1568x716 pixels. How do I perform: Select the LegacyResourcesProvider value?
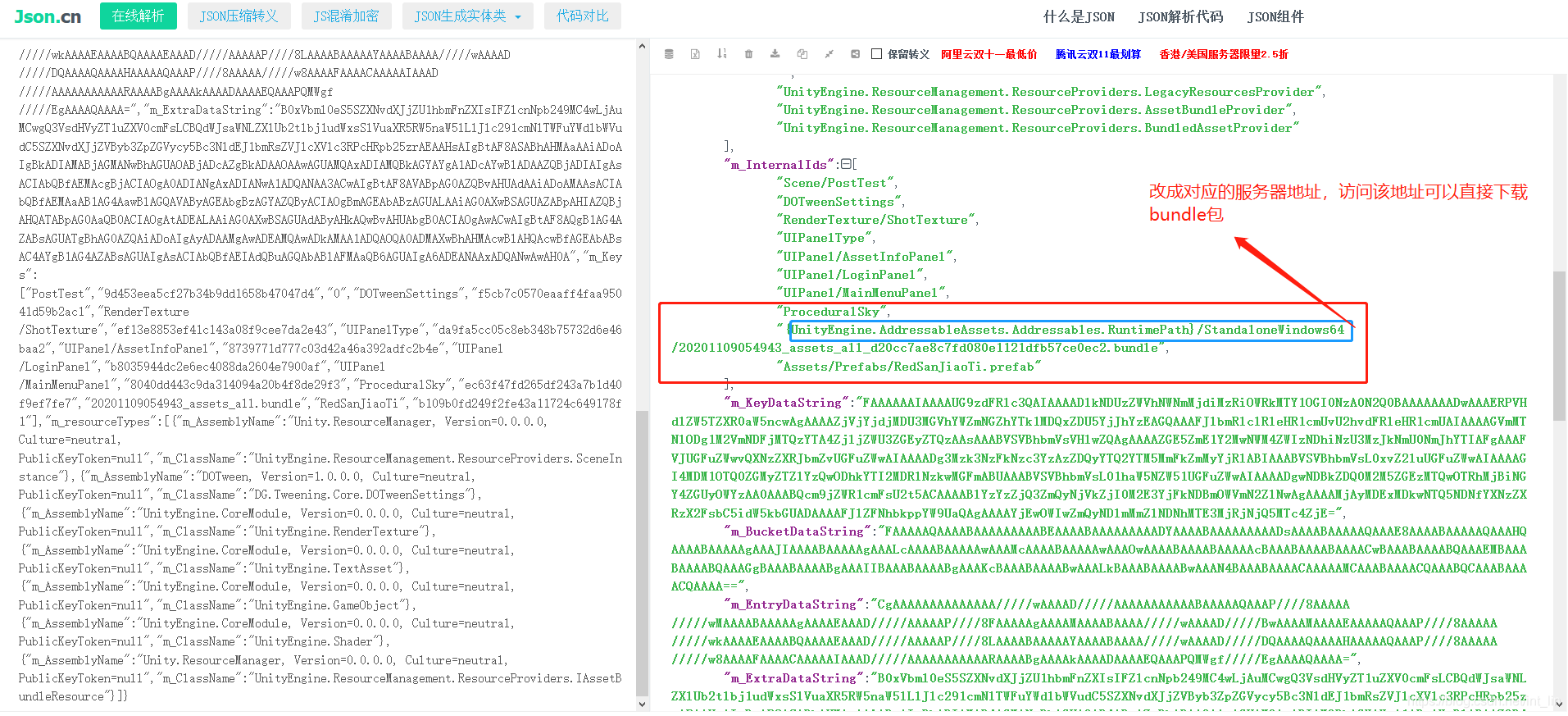[1048, 92]
